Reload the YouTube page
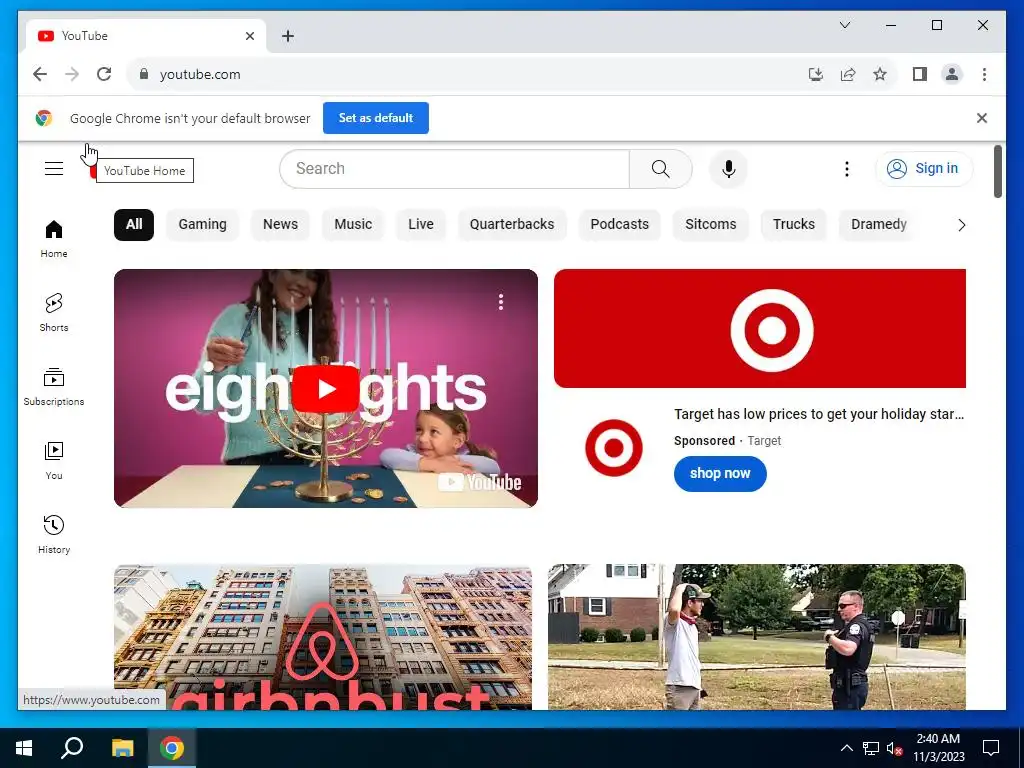1024x768 pixels. pyautogui.click(x=104, y=74)
